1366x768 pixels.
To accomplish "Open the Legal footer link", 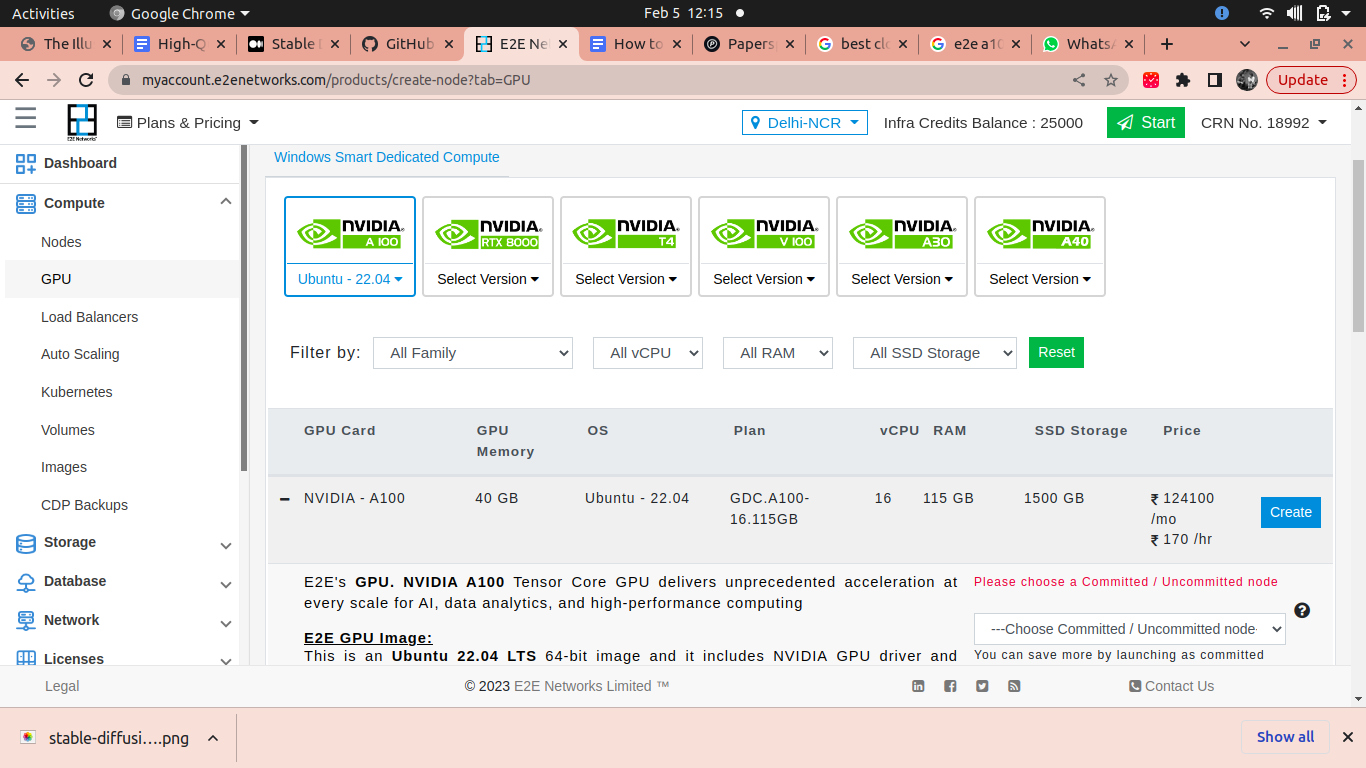I will 62,686.
